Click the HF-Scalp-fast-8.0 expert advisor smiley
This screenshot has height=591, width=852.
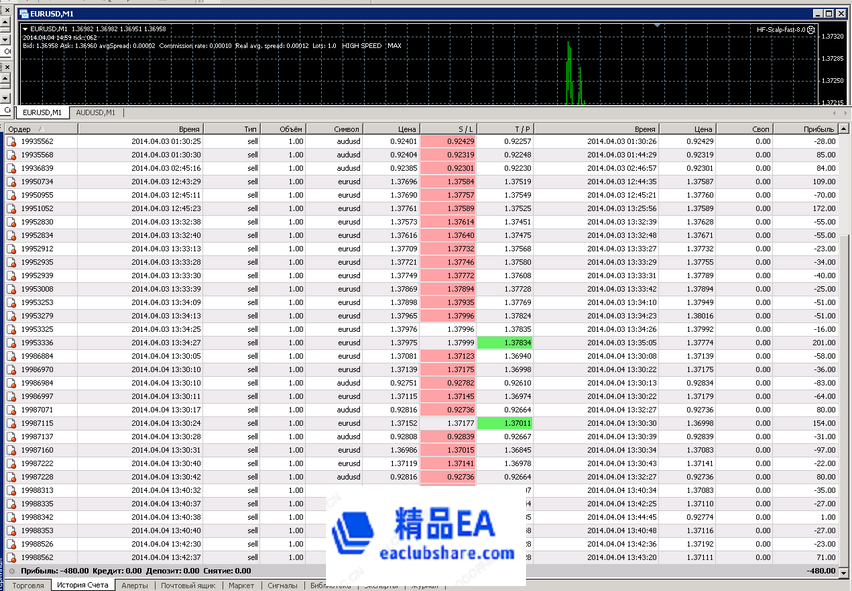812,30
